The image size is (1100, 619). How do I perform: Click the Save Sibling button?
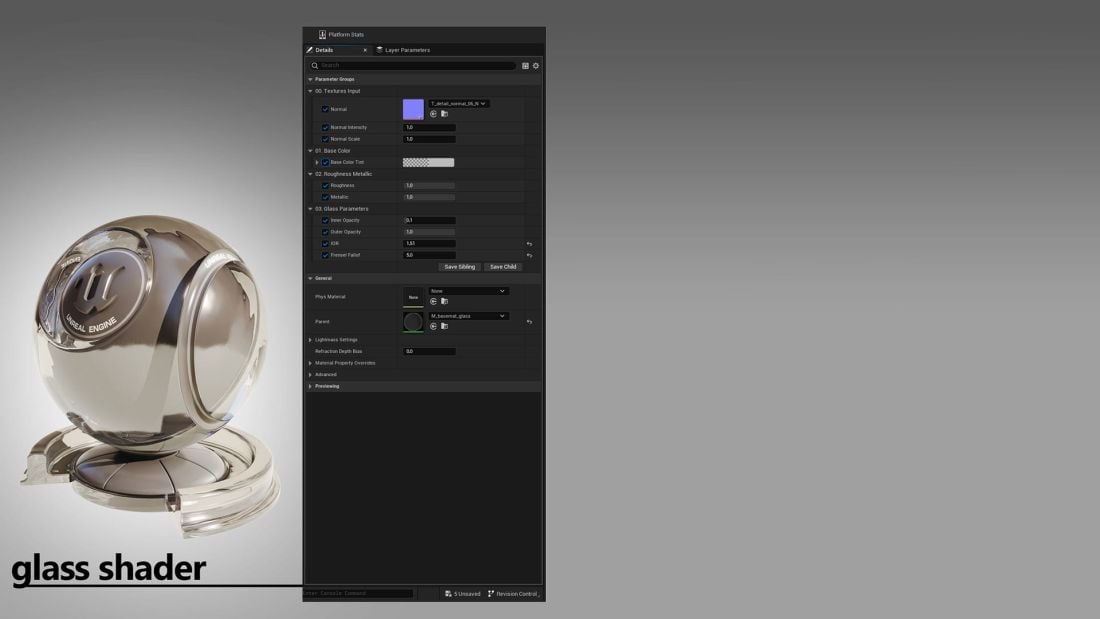pos(460,267)
